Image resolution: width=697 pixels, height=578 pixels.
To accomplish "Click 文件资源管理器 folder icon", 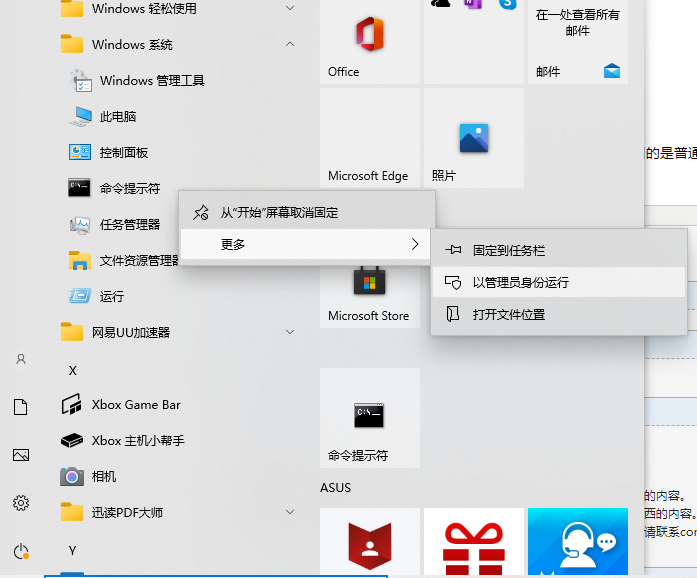I will [x=80, y=260].
